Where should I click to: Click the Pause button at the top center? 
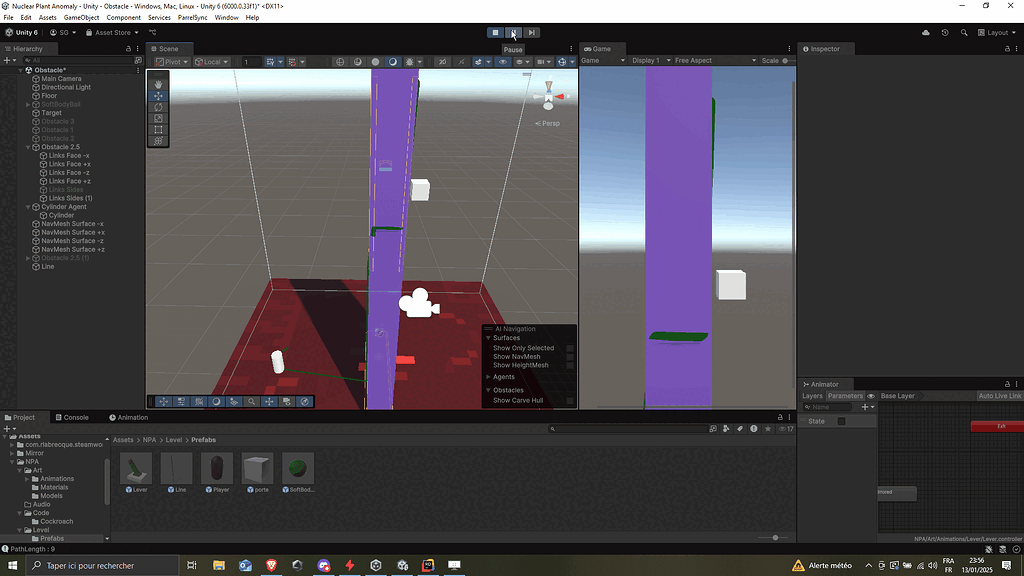point(512,32)
